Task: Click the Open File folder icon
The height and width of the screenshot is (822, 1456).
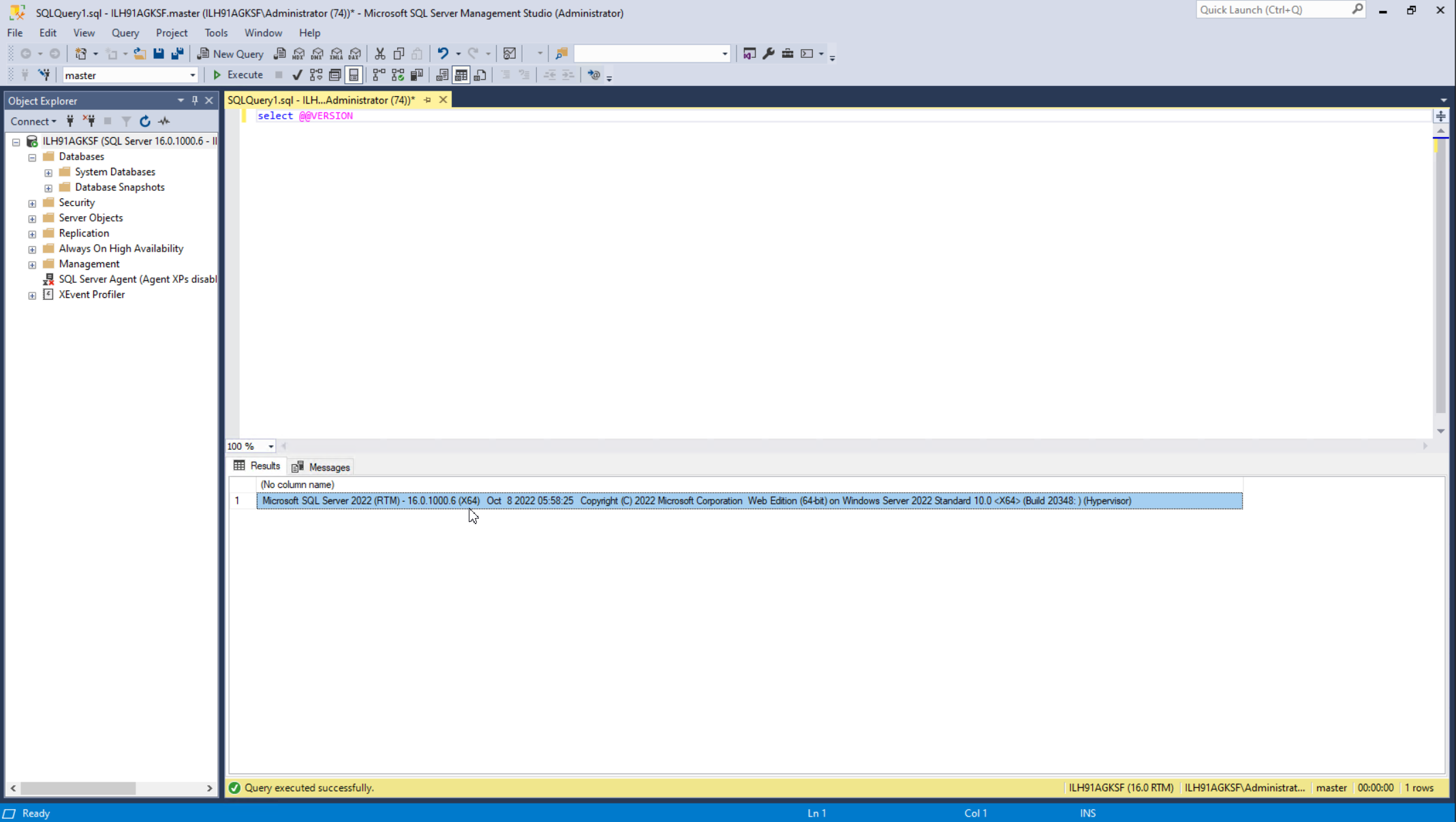Action: (x=140, y=54)
